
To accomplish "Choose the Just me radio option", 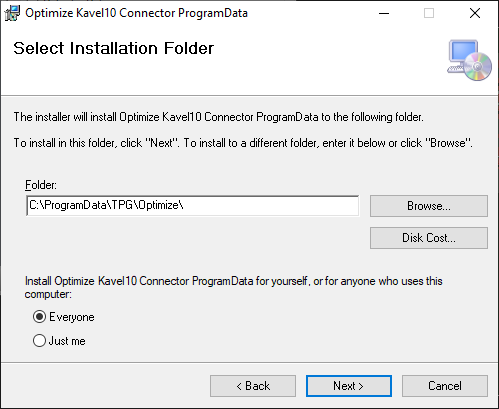I will point(39,341).
